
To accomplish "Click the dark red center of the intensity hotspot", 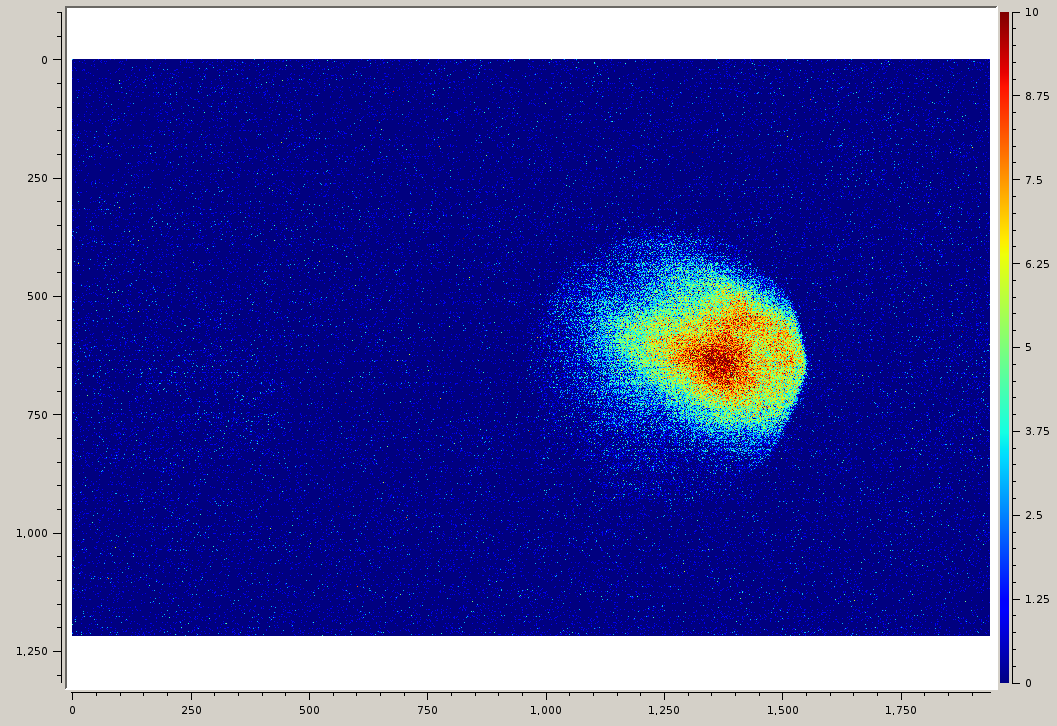I will click(719, 360).
